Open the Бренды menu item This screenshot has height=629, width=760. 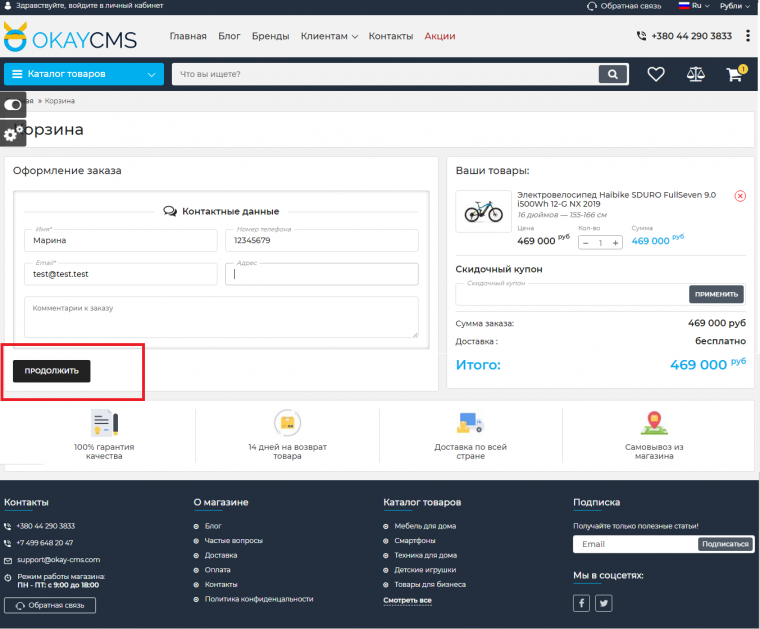click(270, 36)
